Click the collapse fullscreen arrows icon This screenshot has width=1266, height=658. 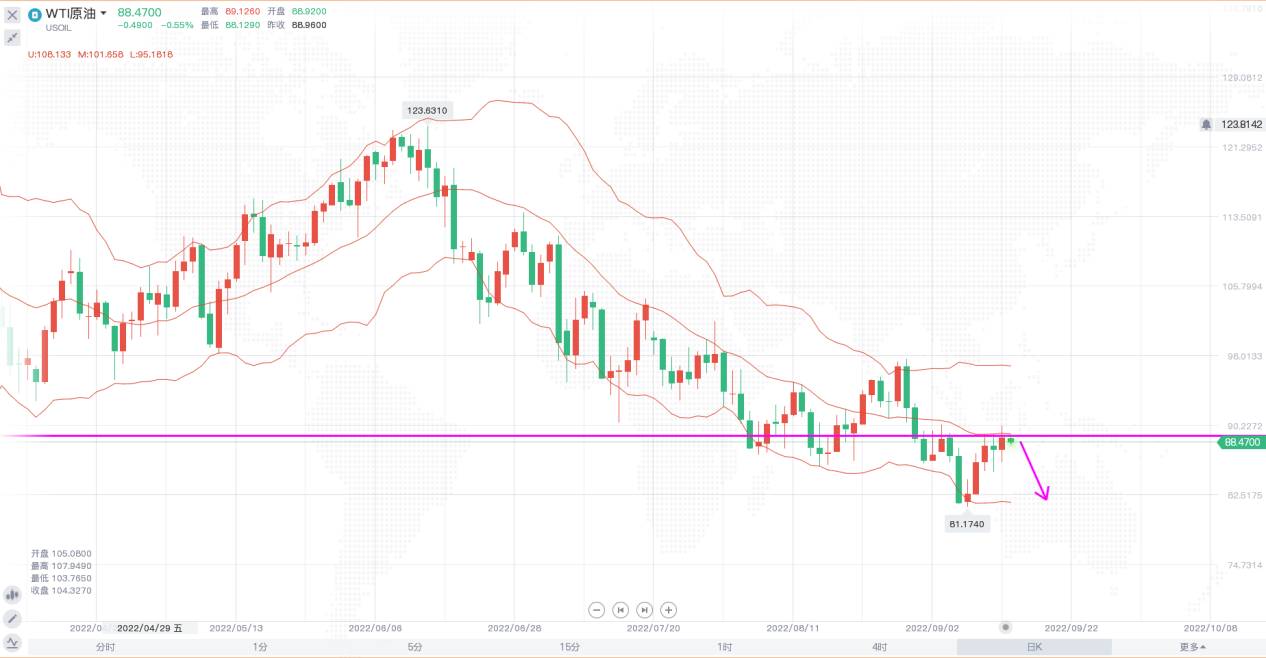(12, 38)
